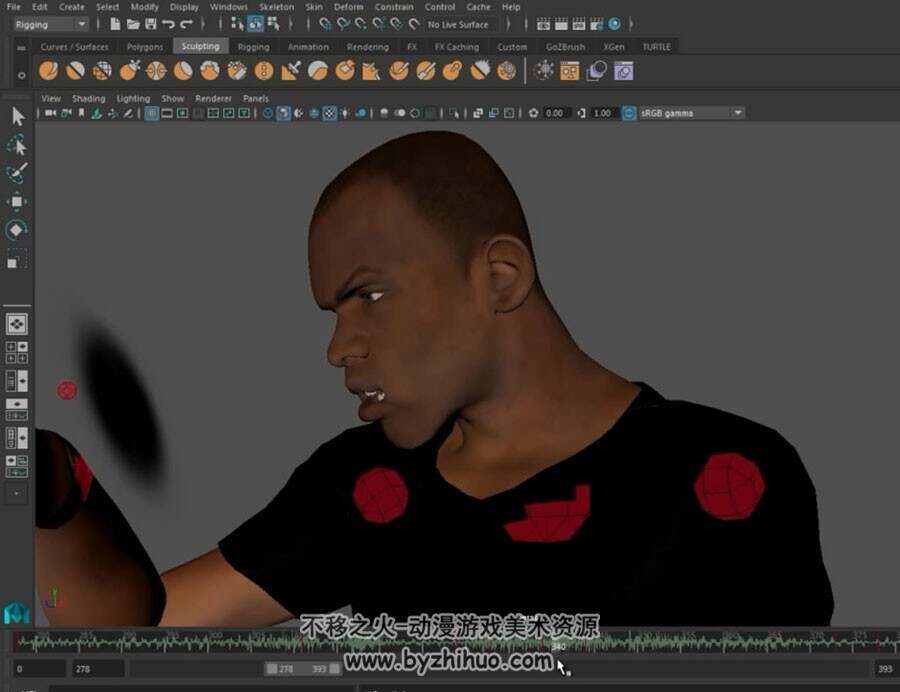Select the Knife sculpt brush
This screenshot has height=692, width=900.
[398, 71]
